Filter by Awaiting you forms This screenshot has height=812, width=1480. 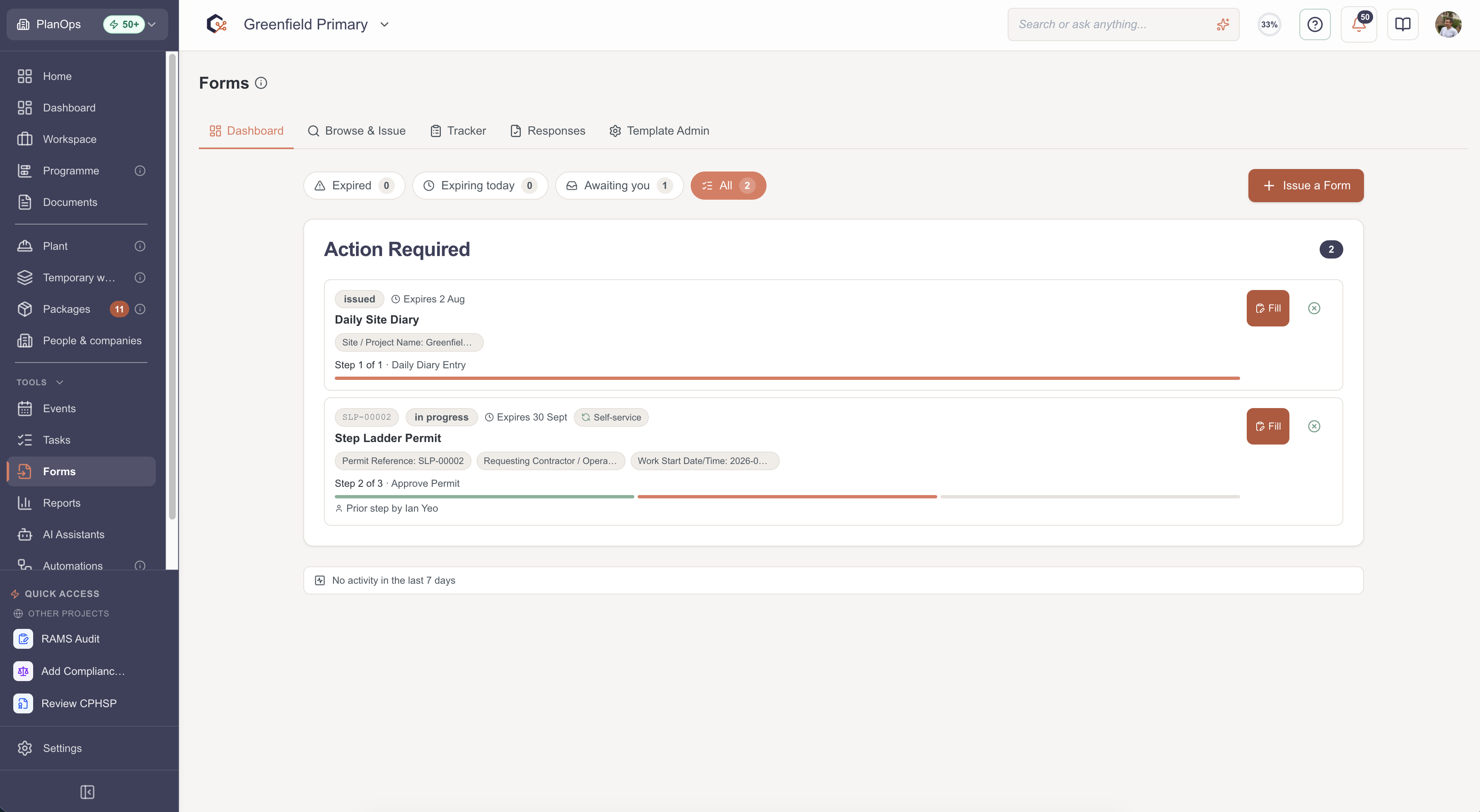(x=619, y=186)
